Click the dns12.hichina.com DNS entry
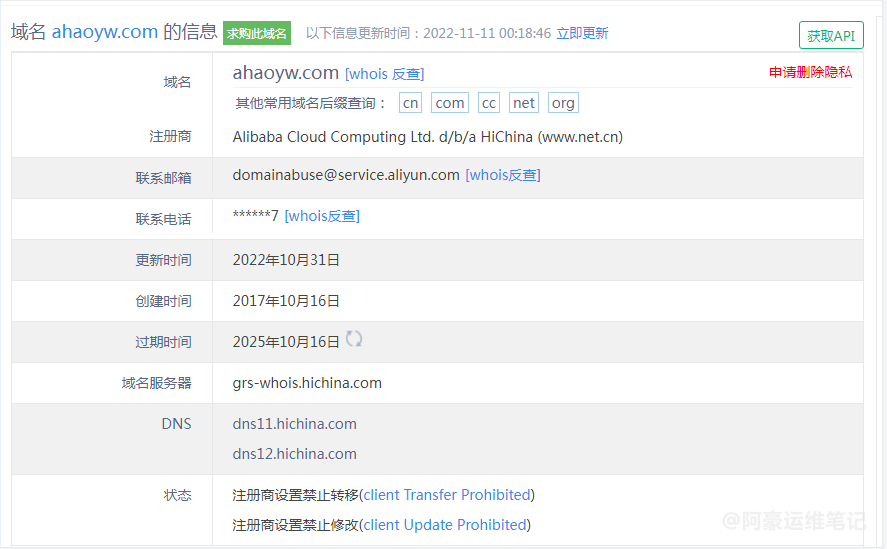Image resolution: width=887 pixels, height=549 pixels. pos(294,454)
